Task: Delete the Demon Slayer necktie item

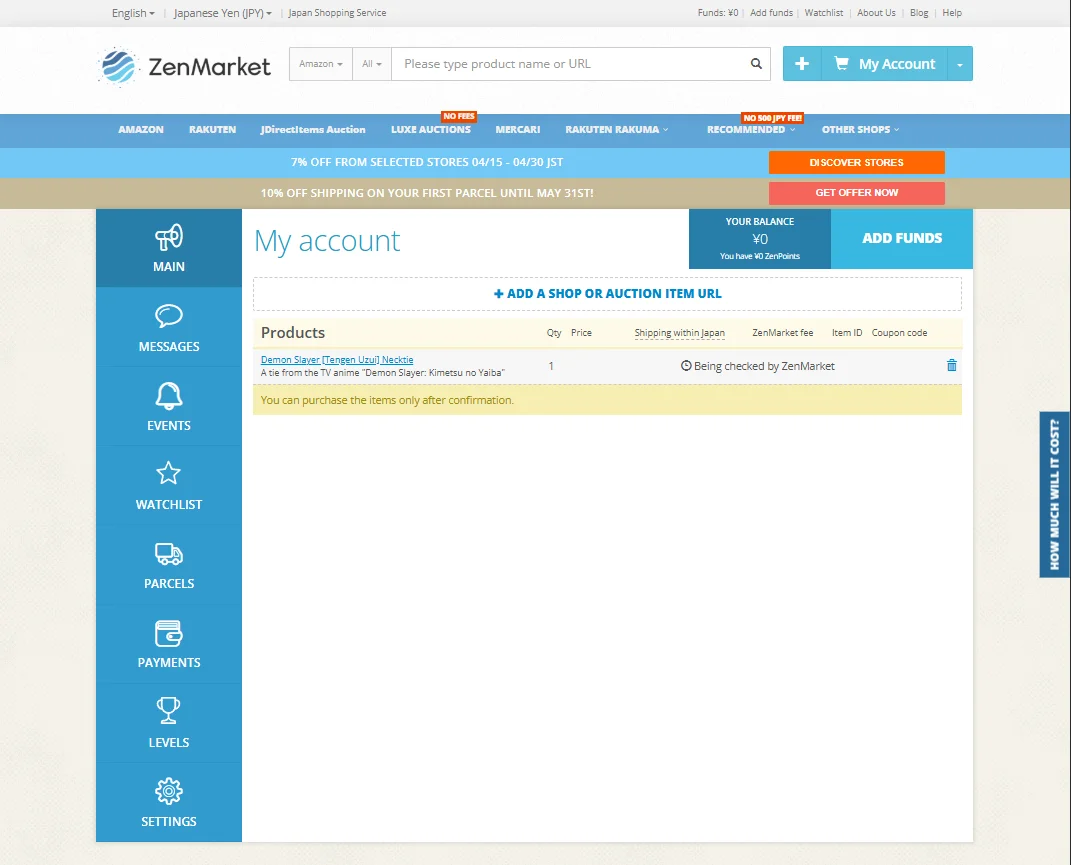Action: [951, 366]
